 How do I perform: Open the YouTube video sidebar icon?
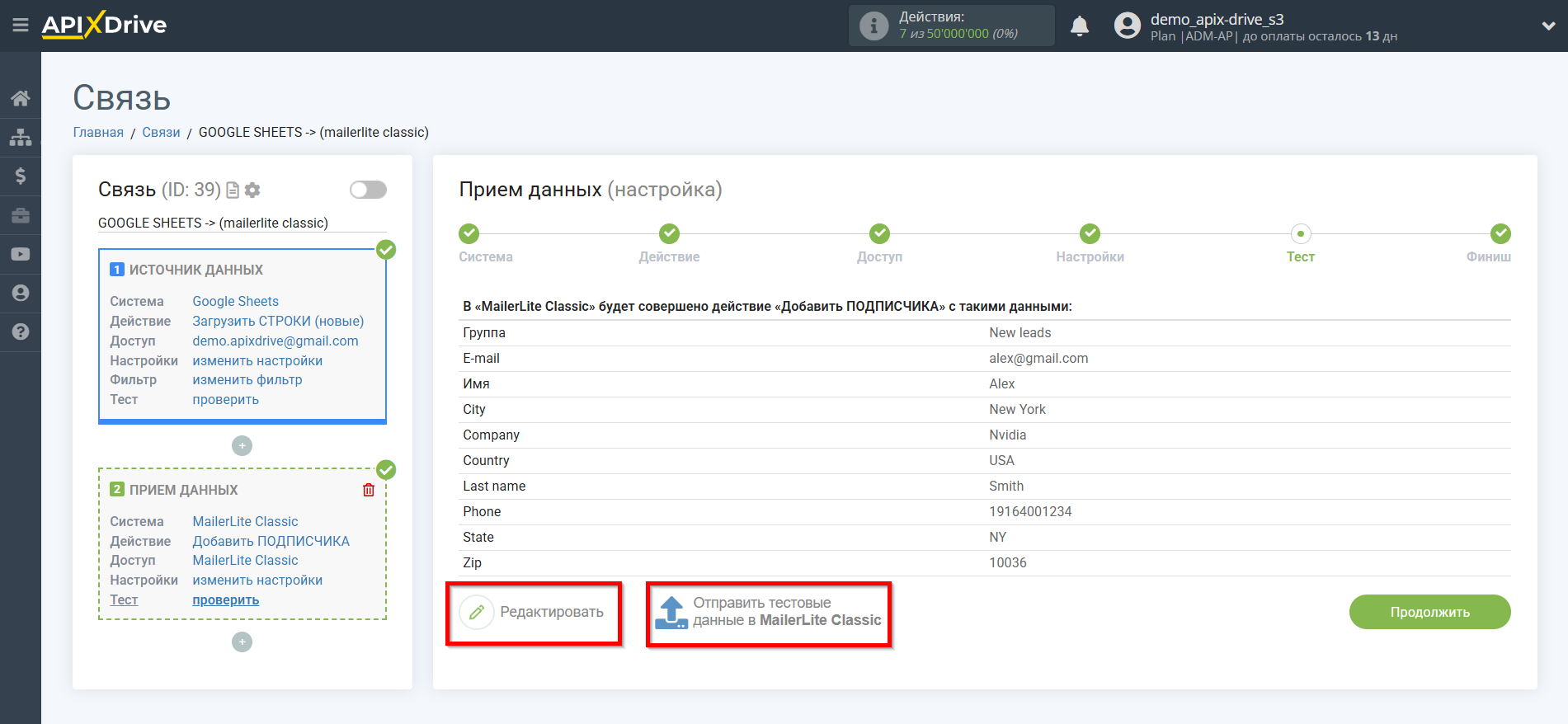pos(21,254)
